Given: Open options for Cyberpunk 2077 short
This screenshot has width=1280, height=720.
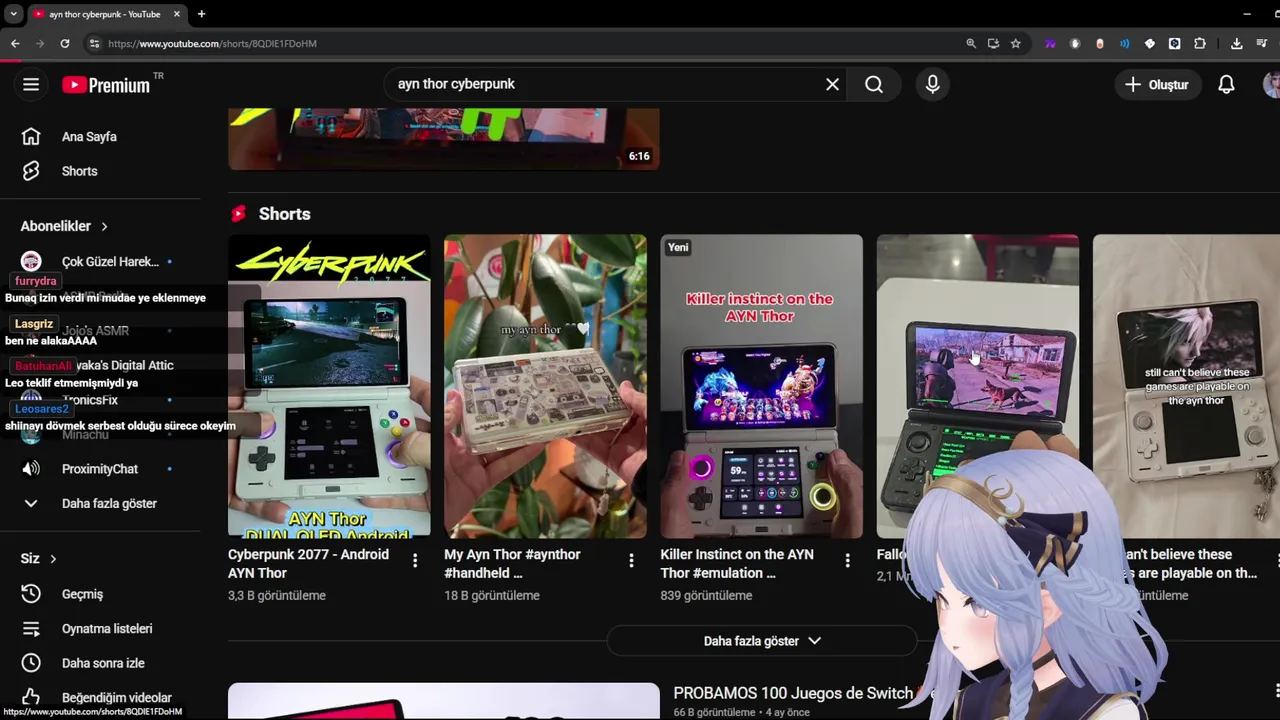Looking at the screenshot, I should tap(415, 561).
